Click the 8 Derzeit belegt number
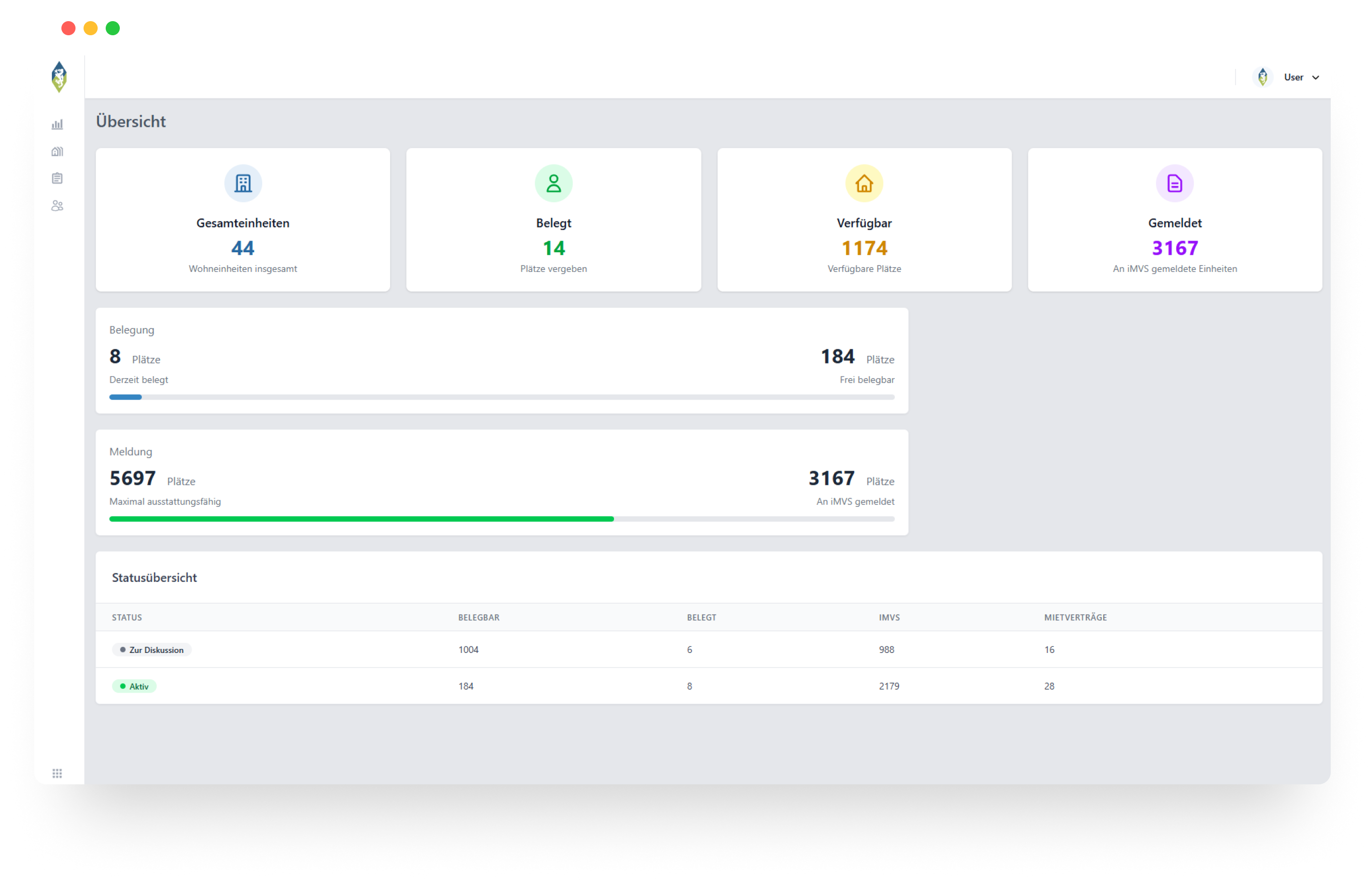The width and height of the screenshot is (1372, 882). [115, 356]
